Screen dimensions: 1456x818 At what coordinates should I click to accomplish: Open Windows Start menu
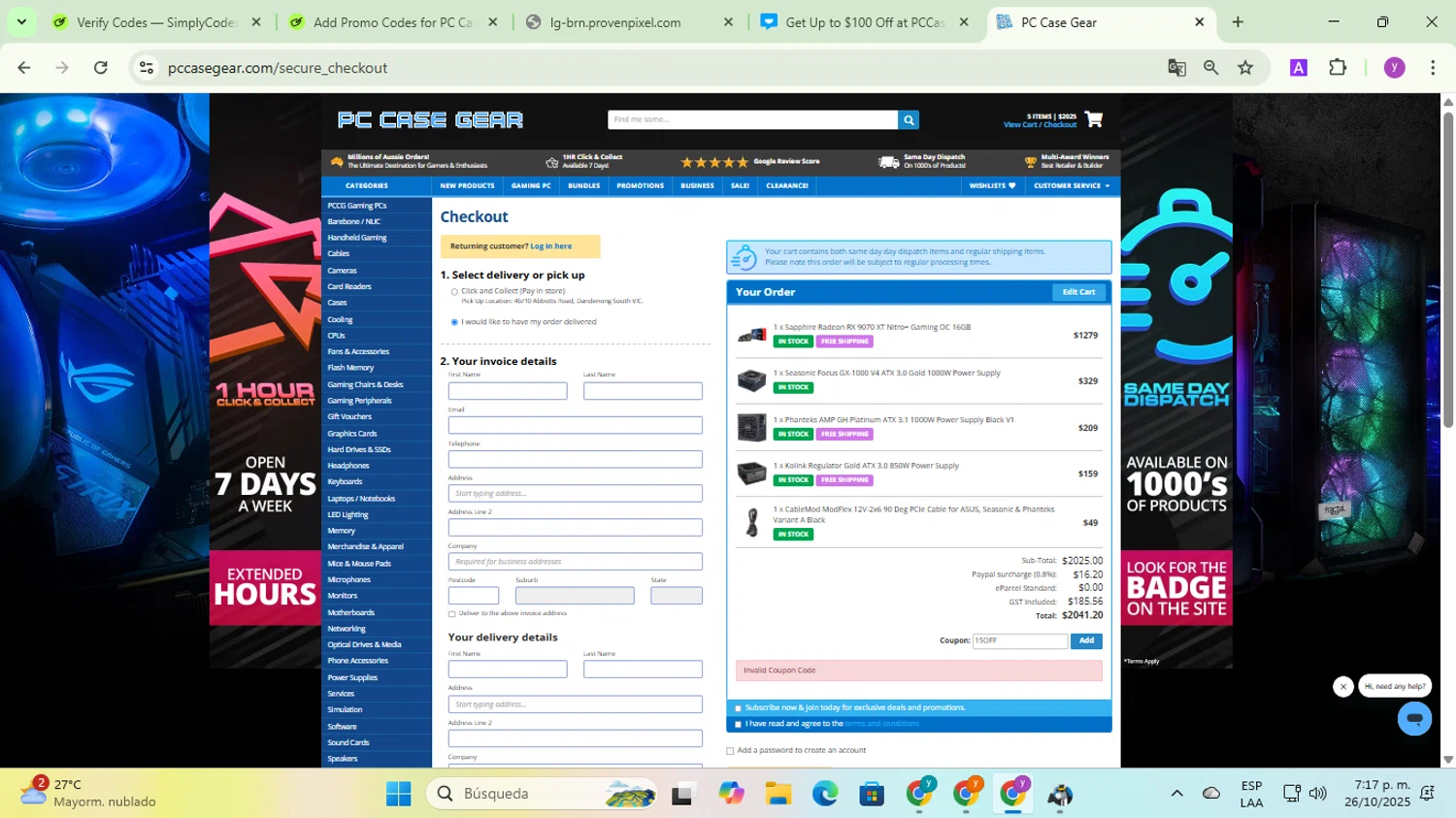[398, 794]
